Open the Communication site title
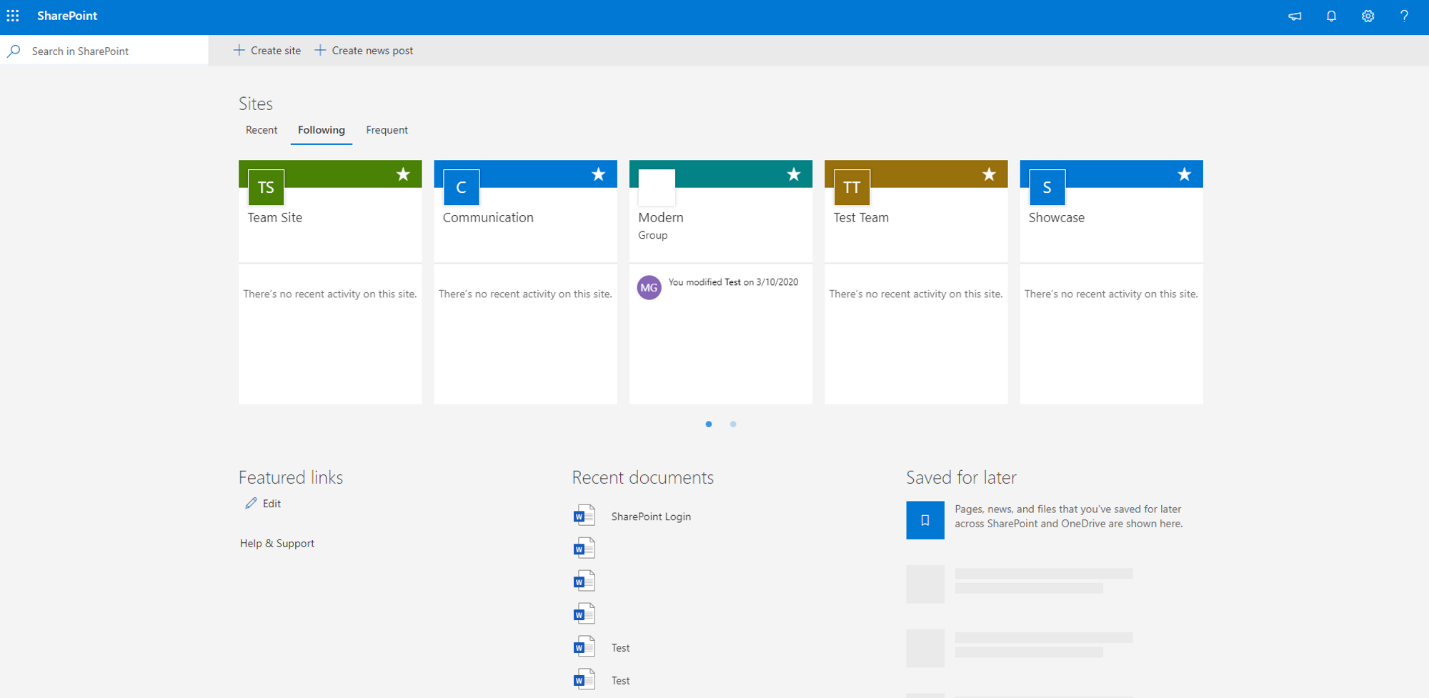 (488, 217)
